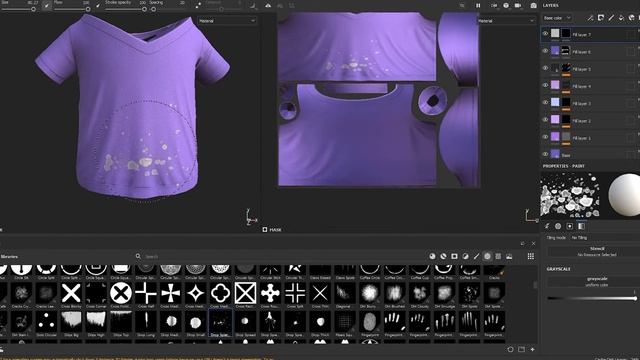
Task: Hide Fill layer 1 with its eye icon
Action: coord(545,137)
